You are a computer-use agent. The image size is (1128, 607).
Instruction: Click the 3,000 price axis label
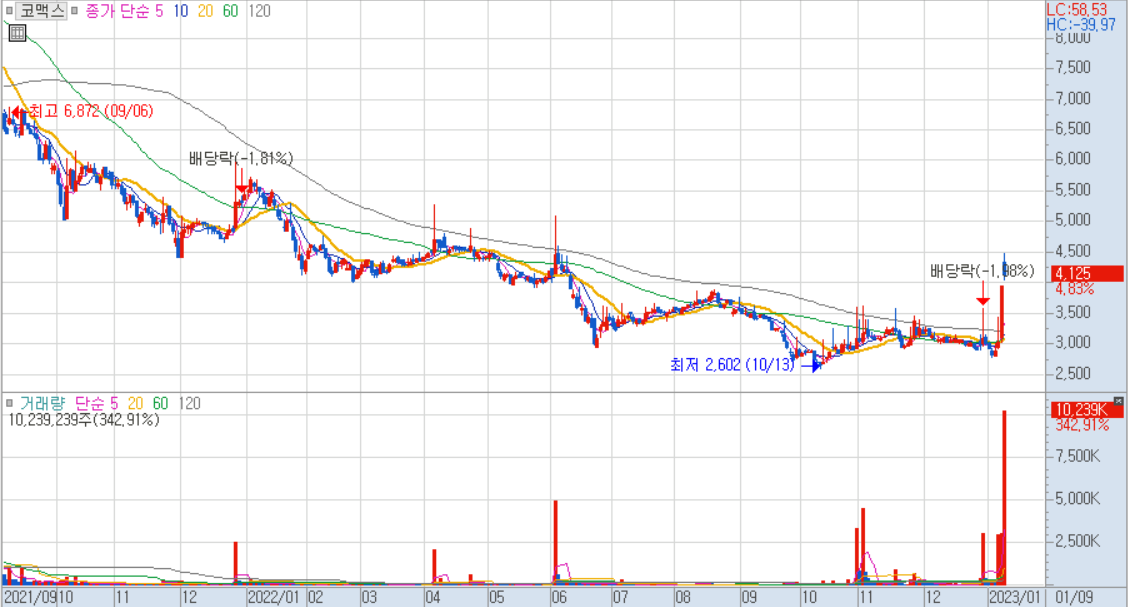[1073, 342]
